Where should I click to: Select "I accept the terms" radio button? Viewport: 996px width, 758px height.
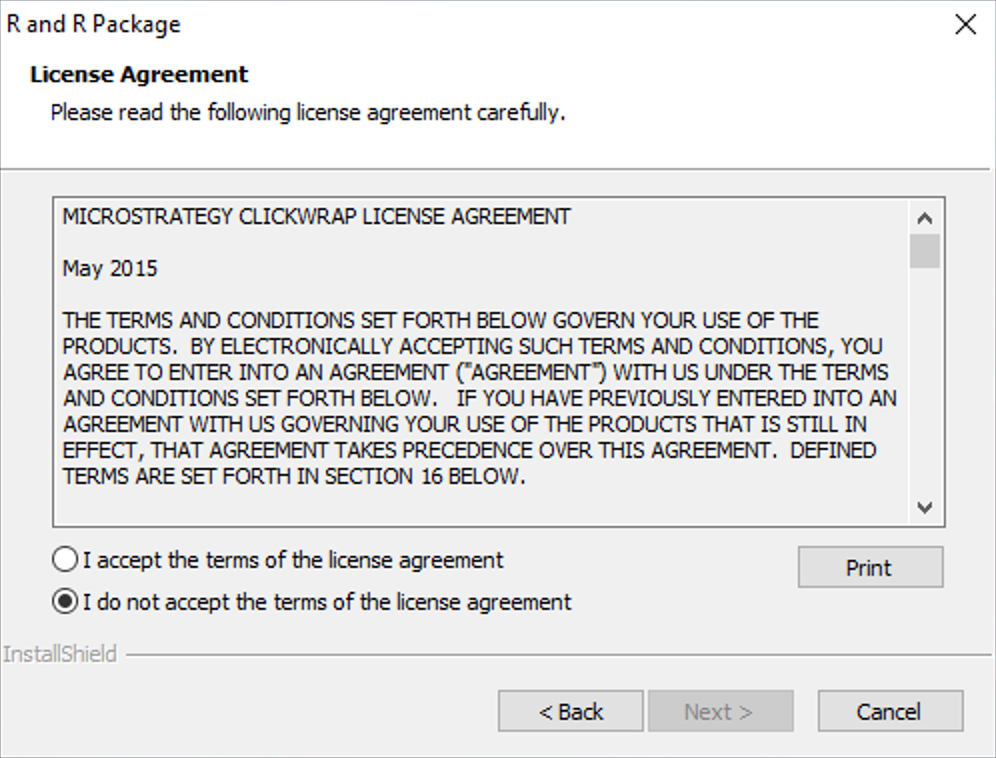coord(64,560)
